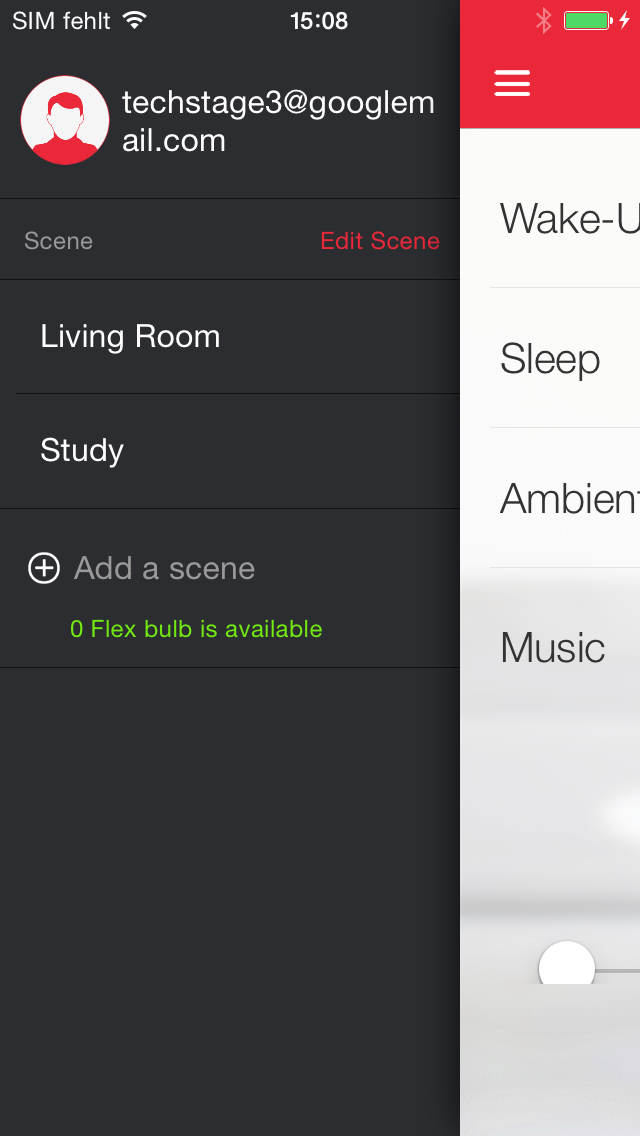
Task: Tap the 15:08 clock in status bar
Action: [319, 20]
